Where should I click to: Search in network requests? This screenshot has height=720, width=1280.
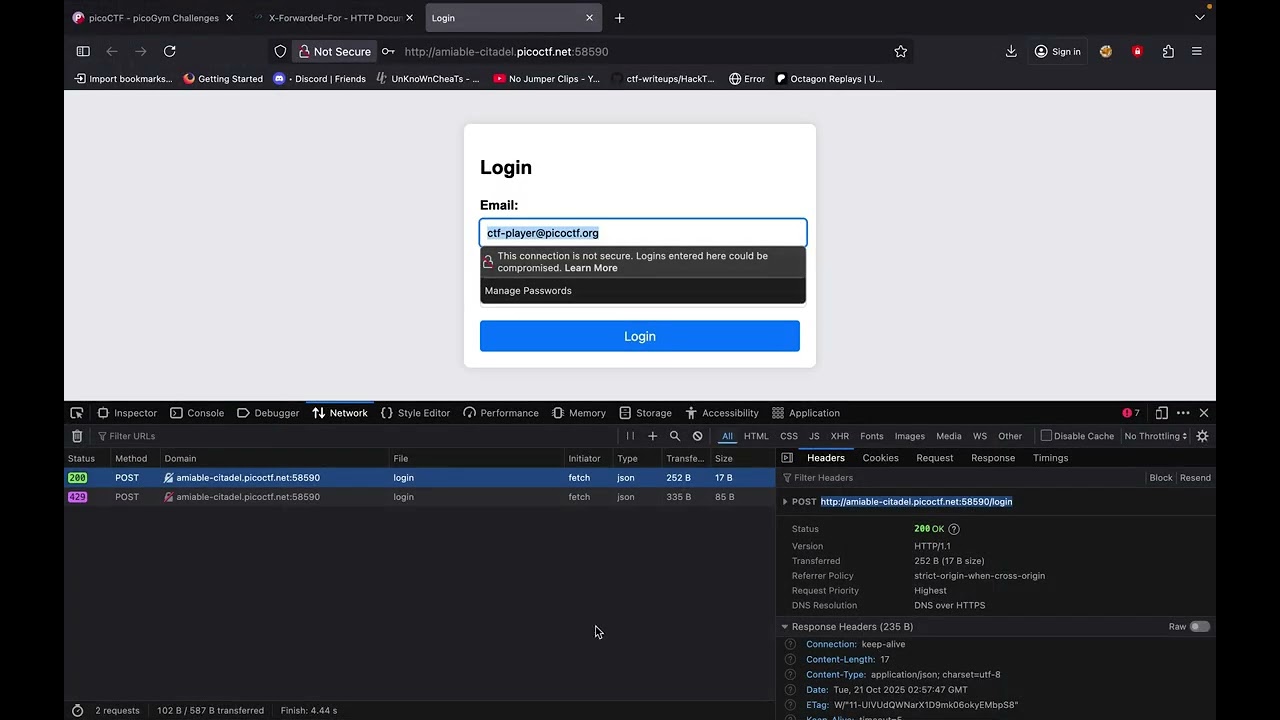(x=675, y=436)
